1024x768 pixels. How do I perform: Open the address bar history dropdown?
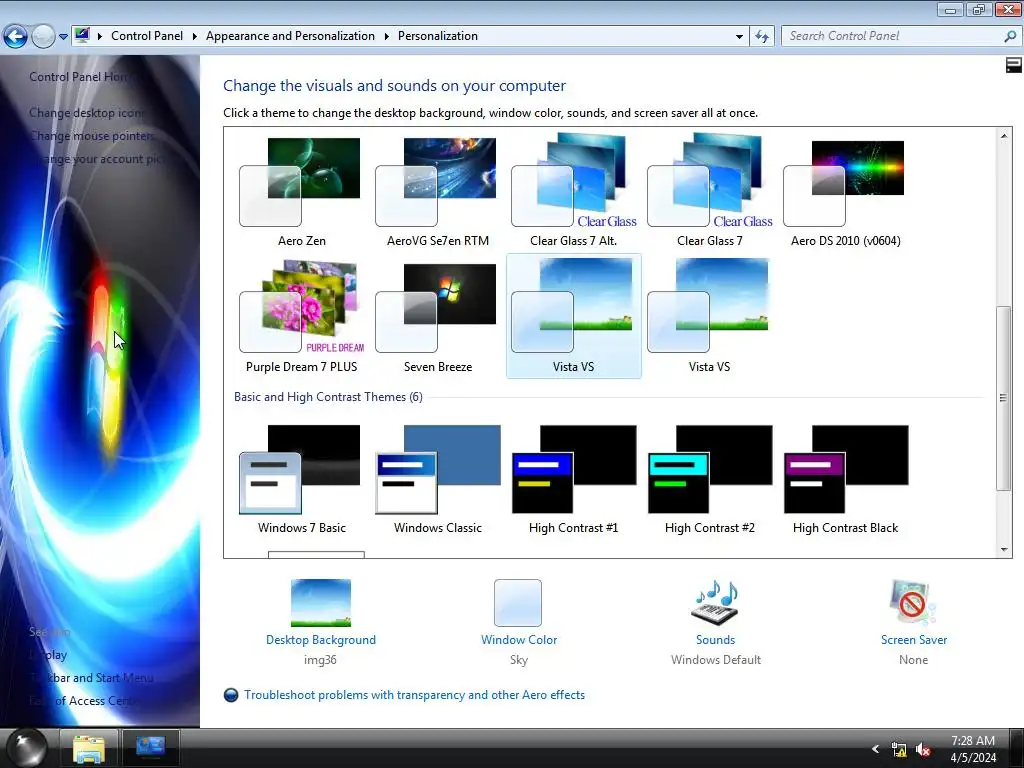pos(739,37)
